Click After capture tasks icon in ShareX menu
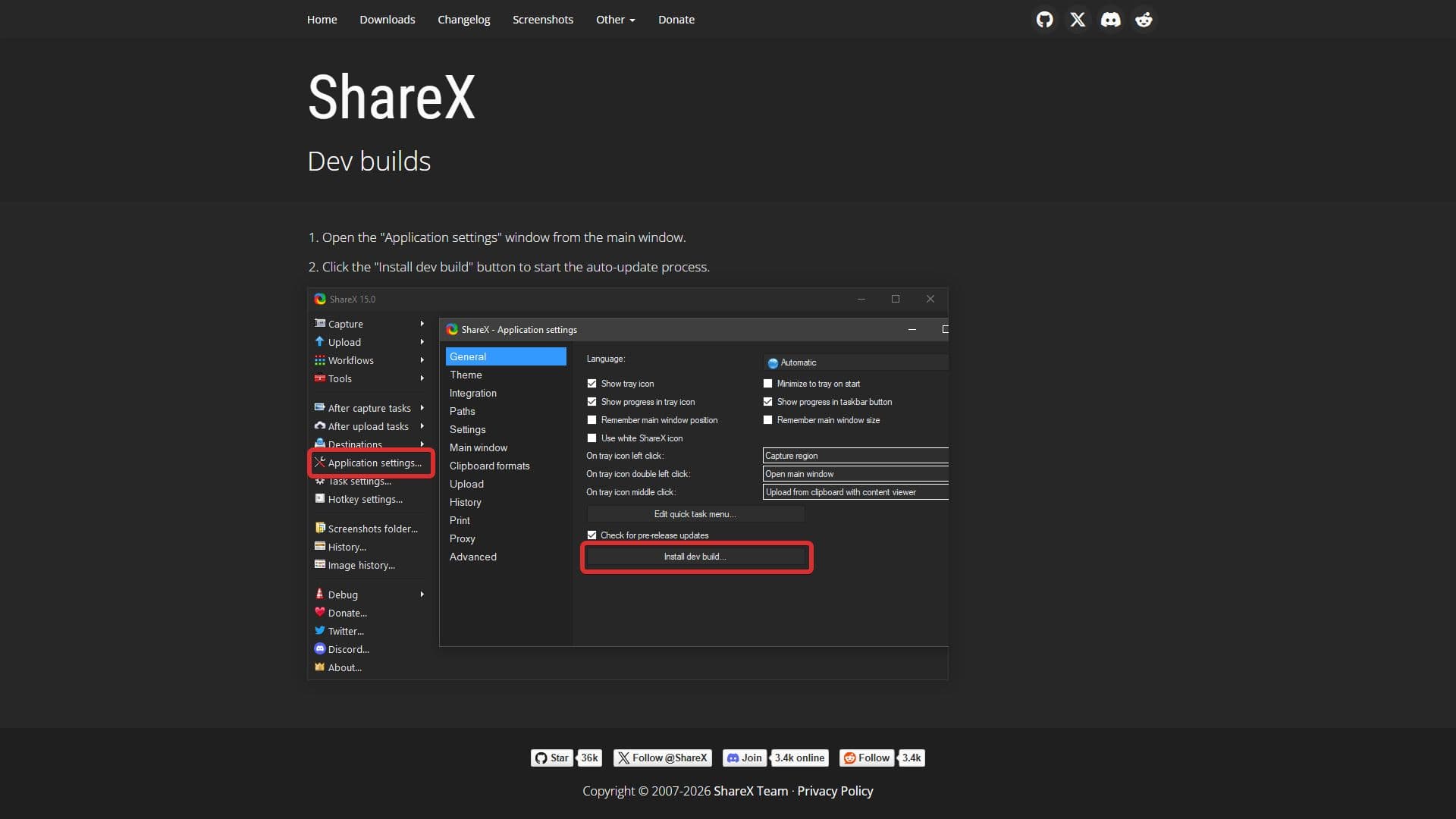This screenshot has height=819, width=1456. (320, 407)
